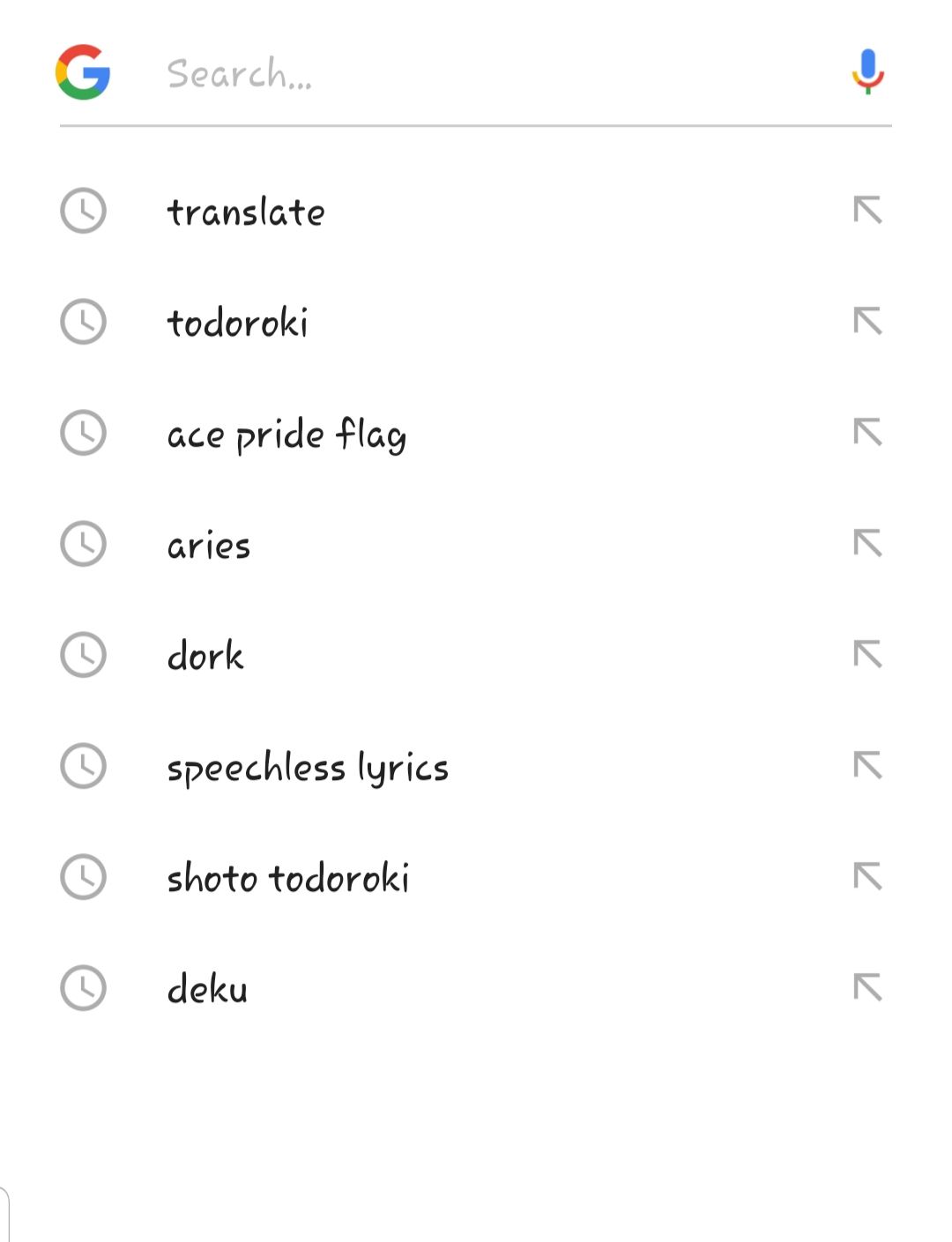Fill search box using translate arrow icon
The width and height of the screenshot is (952, 1242).
tap(868, 211)
